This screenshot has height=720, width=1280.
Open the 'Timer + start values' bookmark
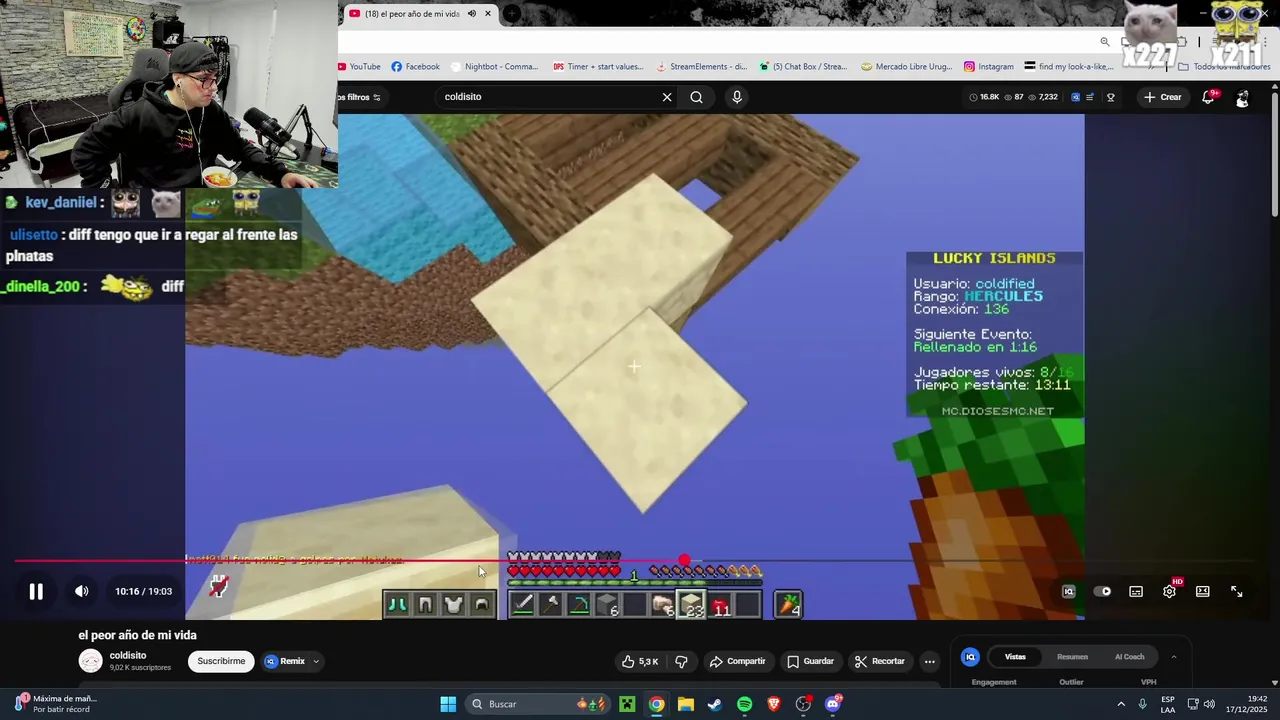(598, 67)
